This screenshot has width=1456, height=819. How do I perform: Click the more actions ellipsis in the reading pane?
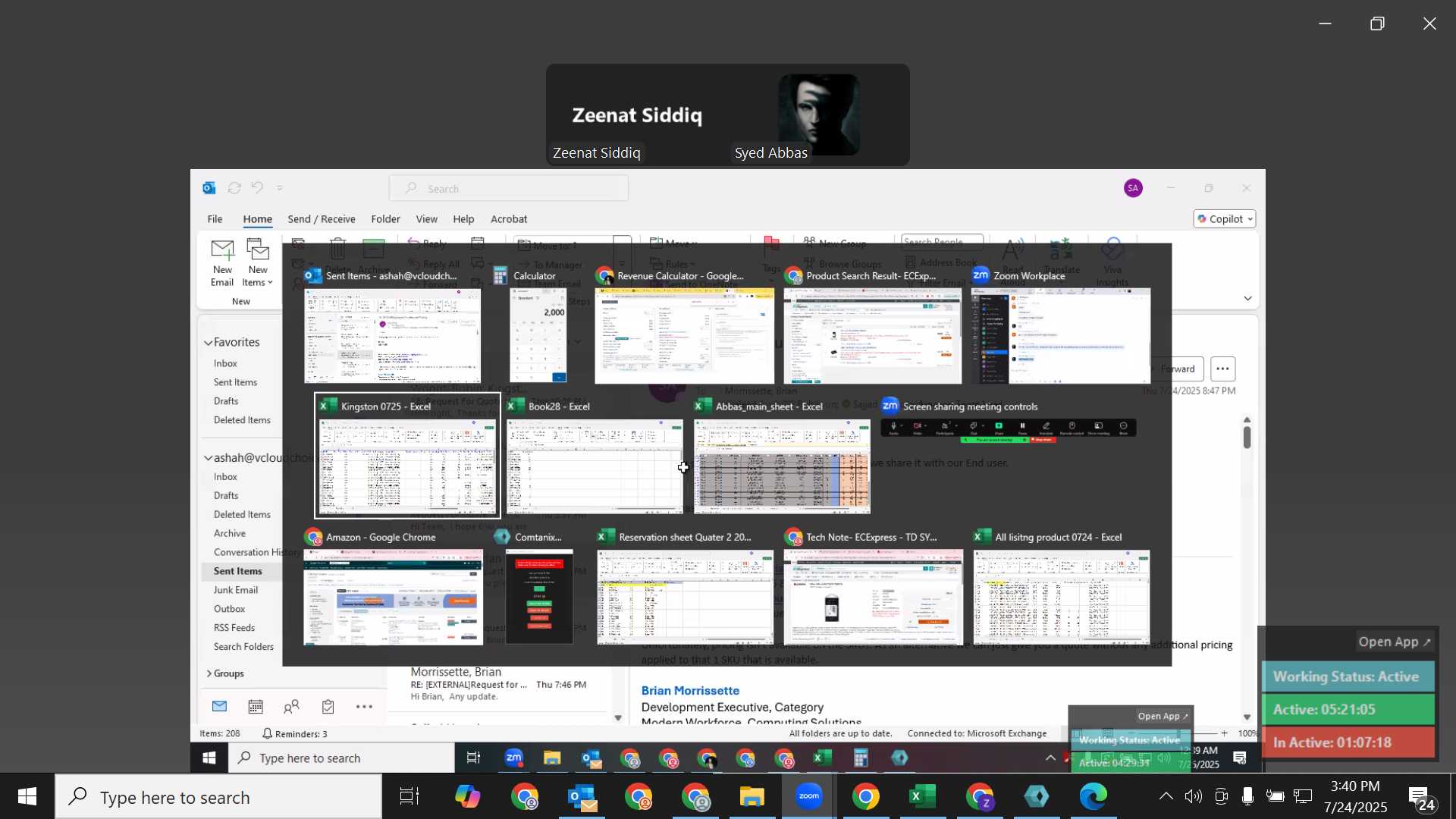(1222, 369)
